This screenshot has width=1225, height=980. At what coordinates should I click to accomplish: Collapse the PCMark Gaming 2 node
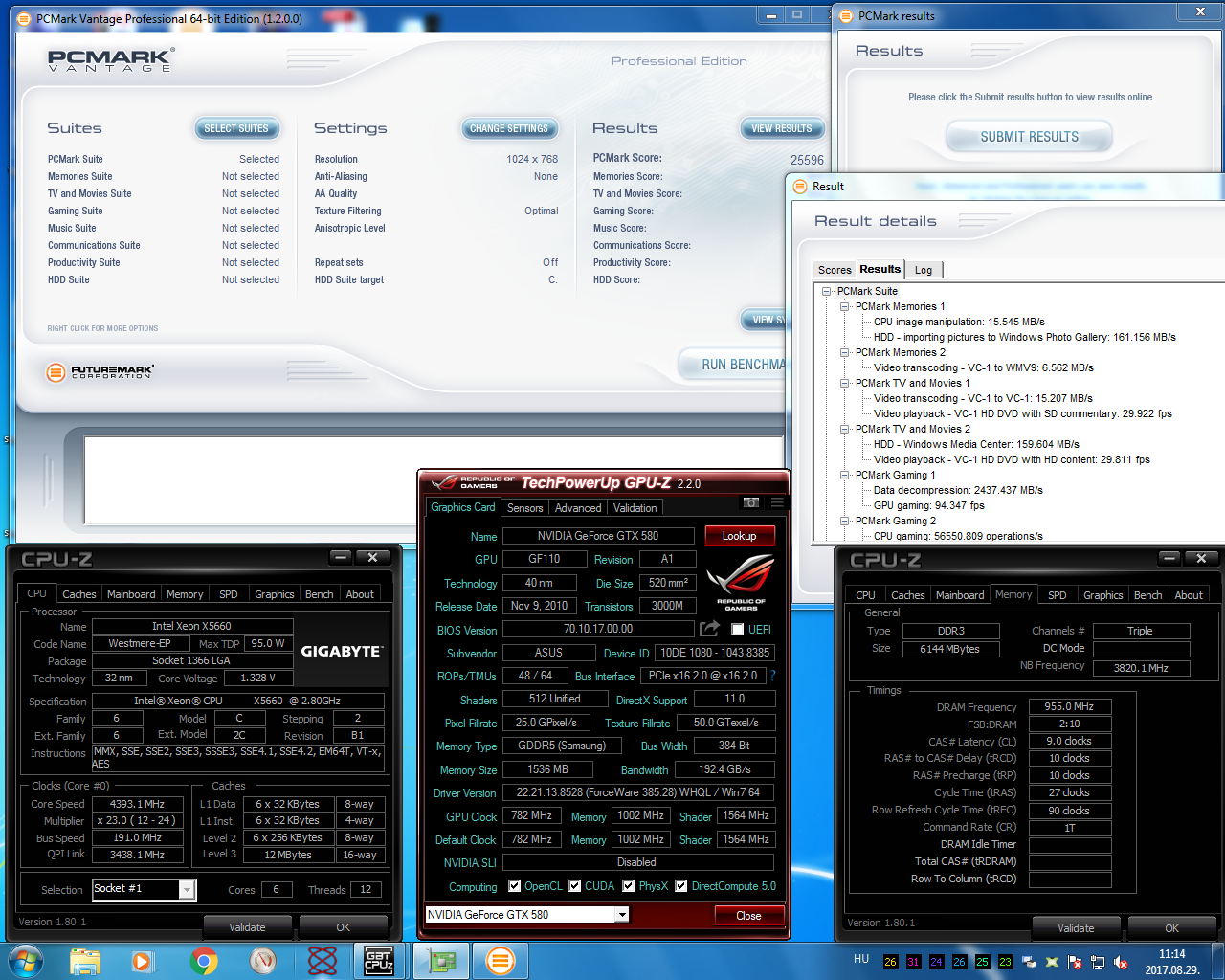pyautogui.click(x=845, y=521)
